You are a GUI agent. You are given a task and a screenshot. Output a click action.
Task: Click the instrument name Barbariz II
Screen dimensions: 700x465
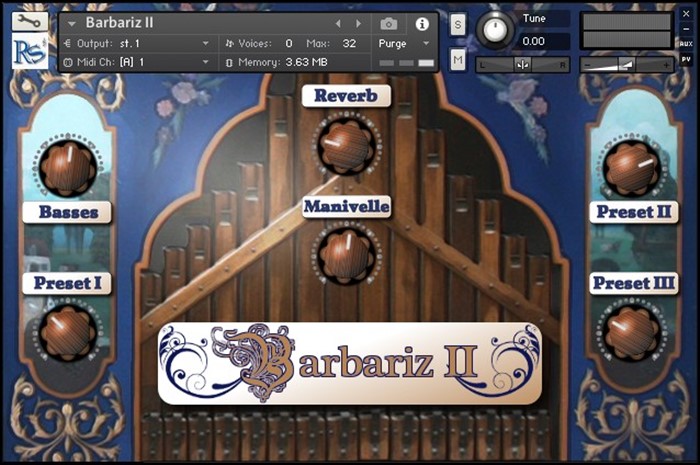point(119,23)
